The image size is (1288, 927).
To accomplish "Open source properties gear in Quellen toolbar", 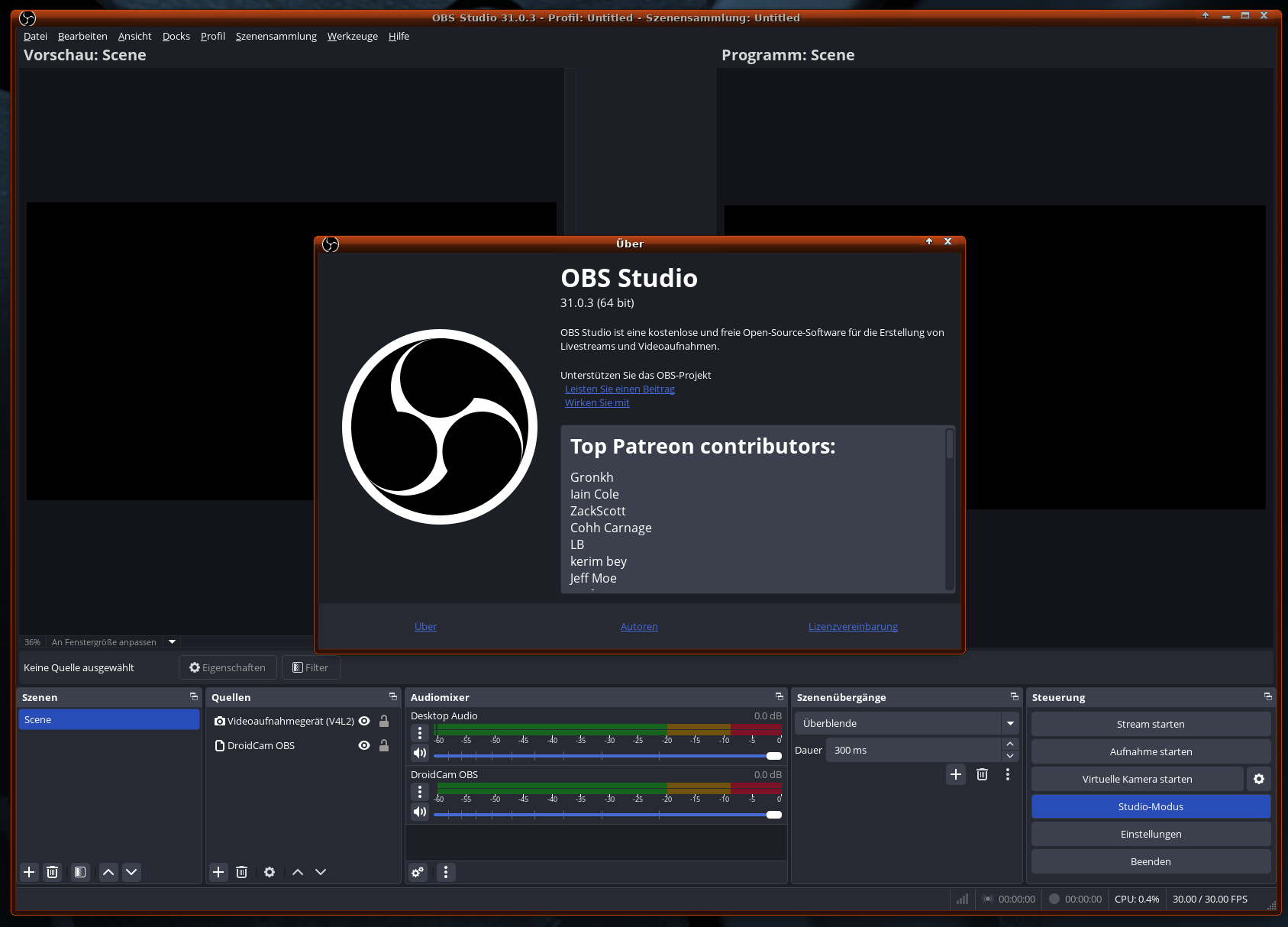I will 270,872.
